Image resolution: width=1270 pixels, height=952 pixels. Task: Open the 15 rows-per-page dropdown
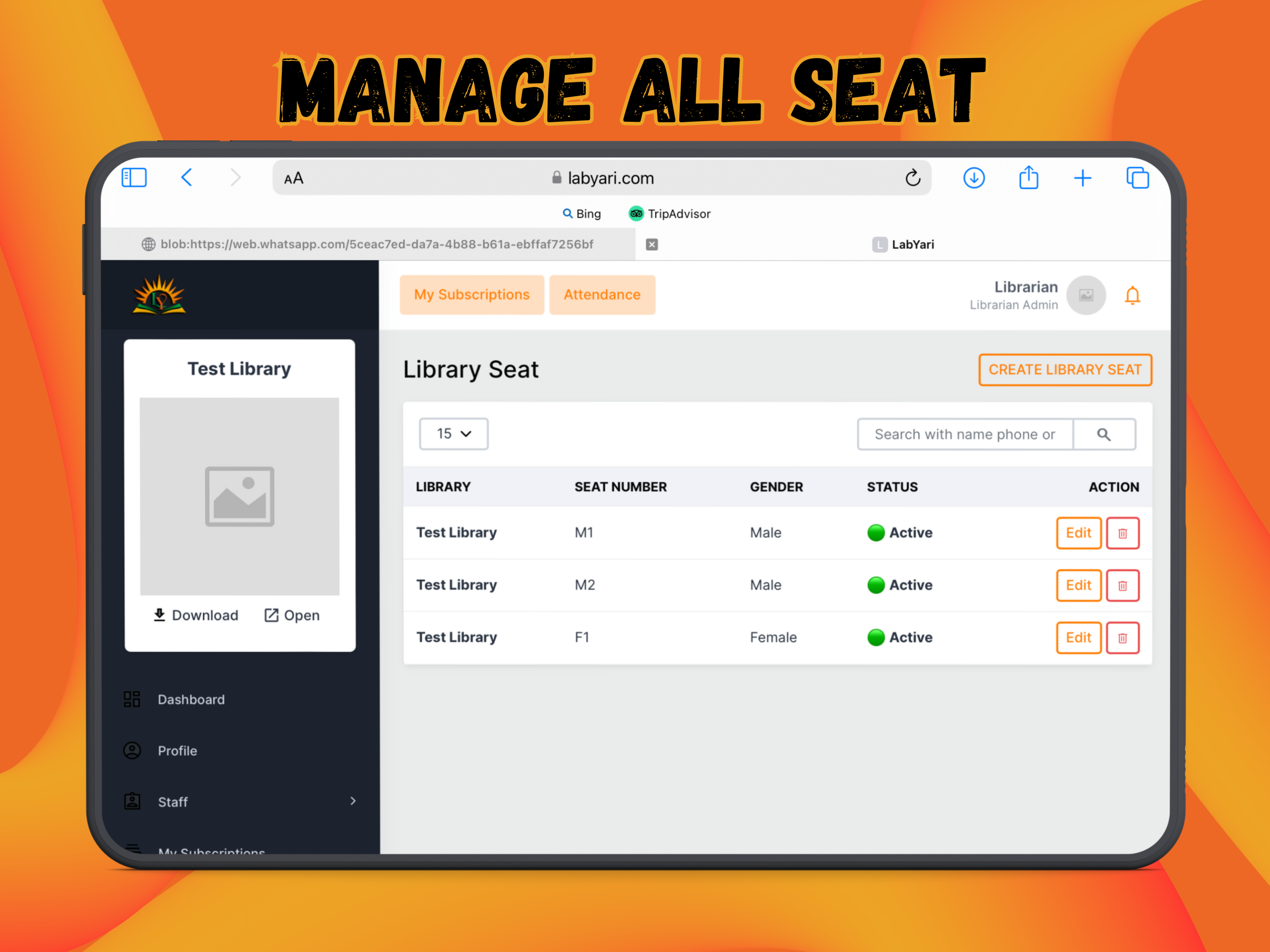[454, 434]
